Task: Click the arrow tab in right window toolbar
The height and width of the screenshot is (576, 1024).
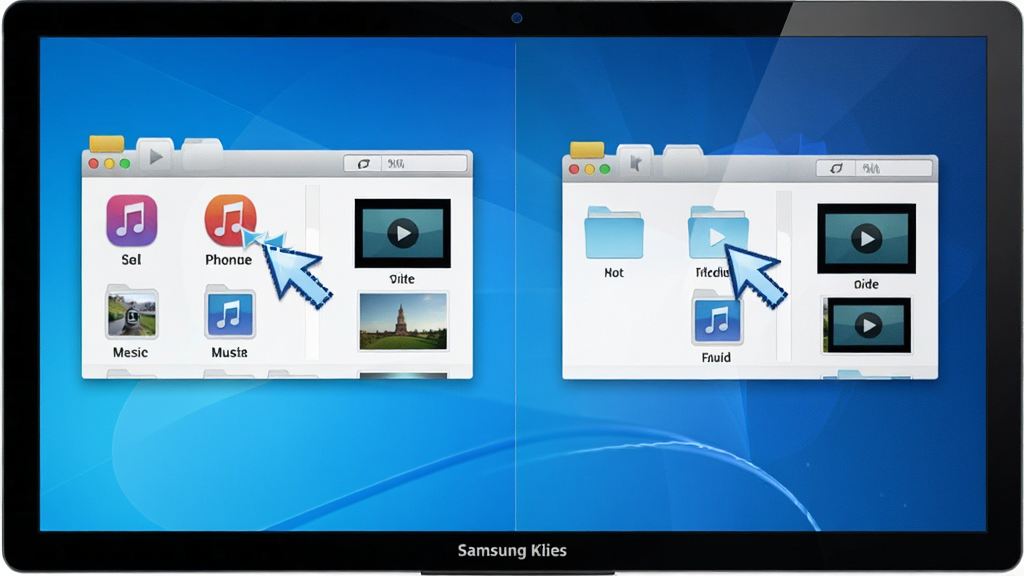Action: [x=635, y=161]
